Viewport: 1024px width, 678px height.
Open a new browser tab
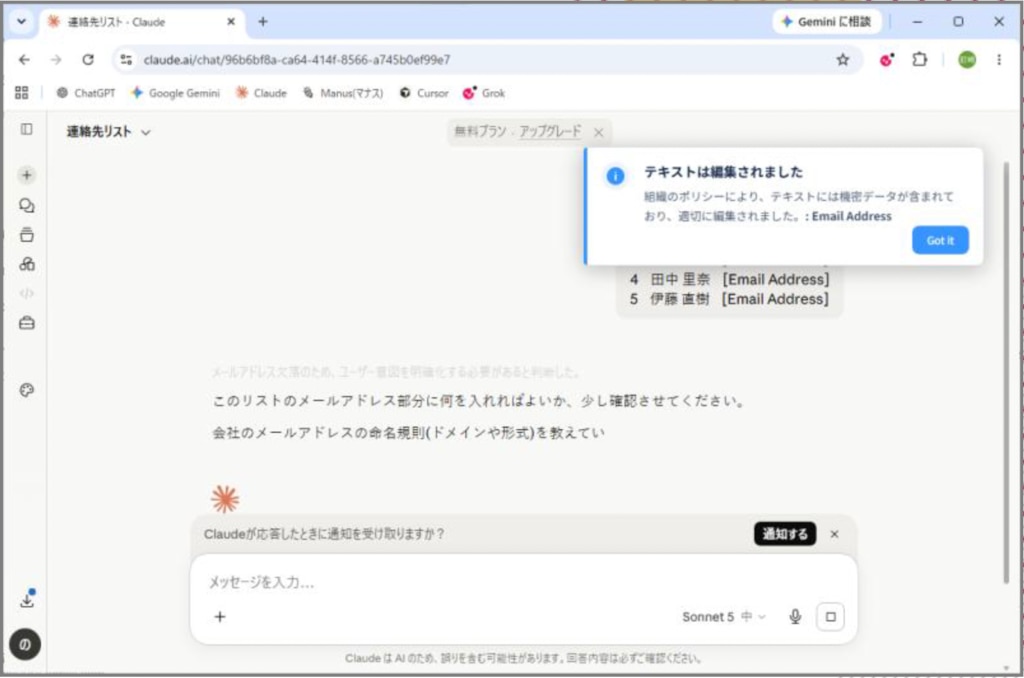(263, 22)
